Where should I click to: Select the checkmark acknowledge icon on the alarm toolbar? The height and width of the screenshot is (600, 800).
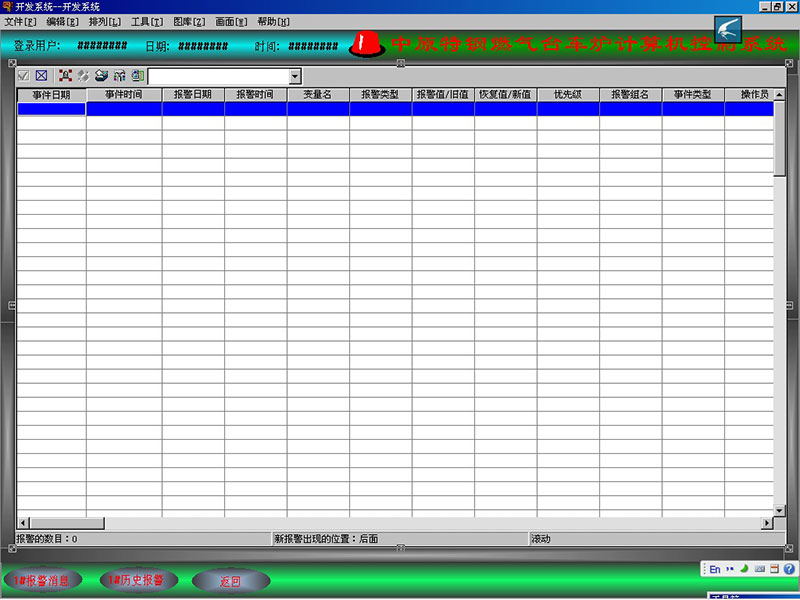(22, 75)
